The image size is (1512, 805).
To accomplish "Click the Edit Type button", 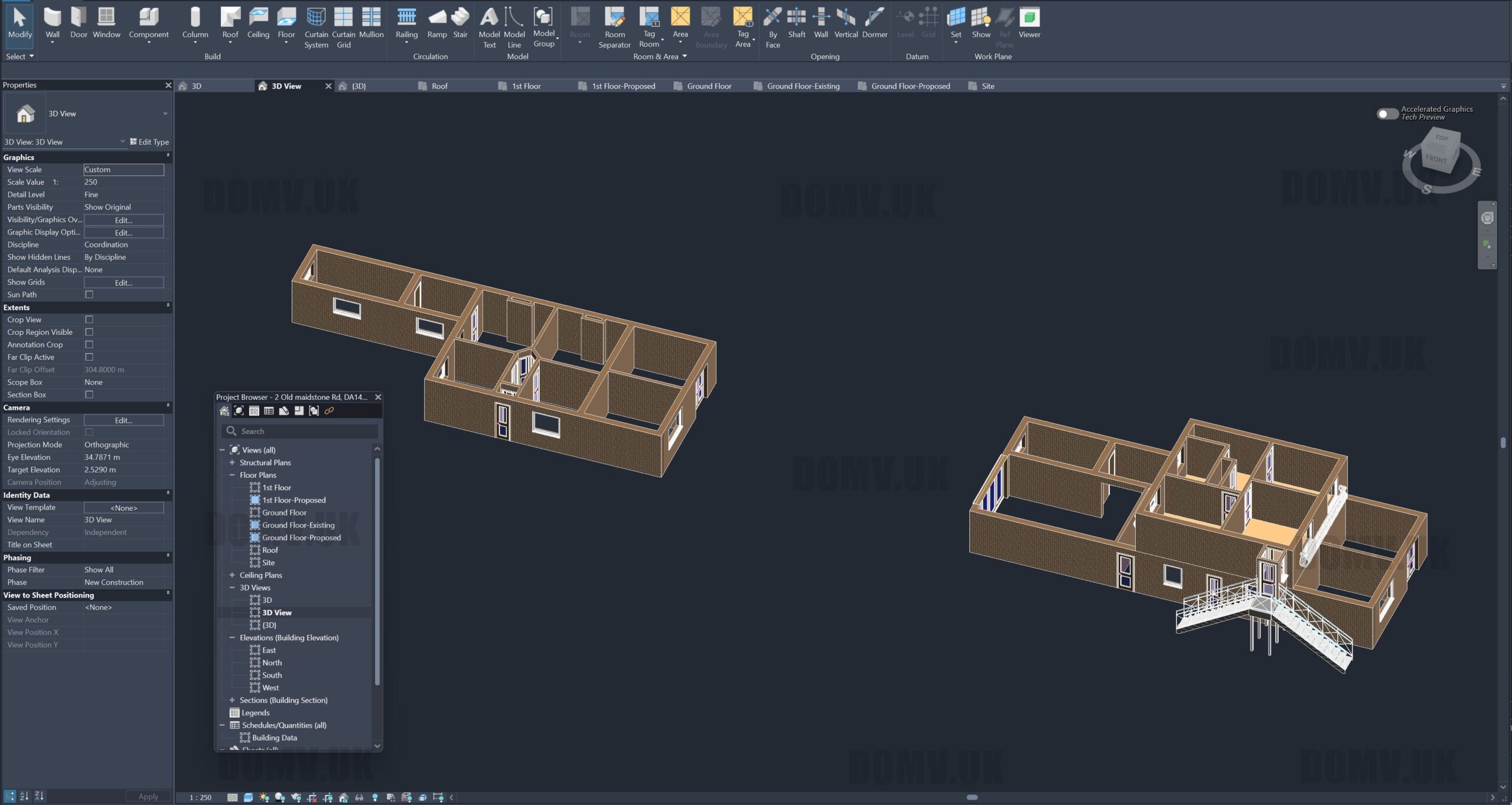I will [149, 142].
